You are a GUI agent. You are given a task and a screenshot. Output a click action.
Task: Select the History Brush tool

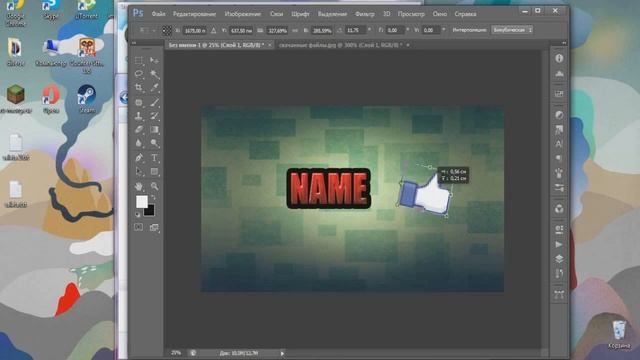pyautogui.click(x=154, y=116)
